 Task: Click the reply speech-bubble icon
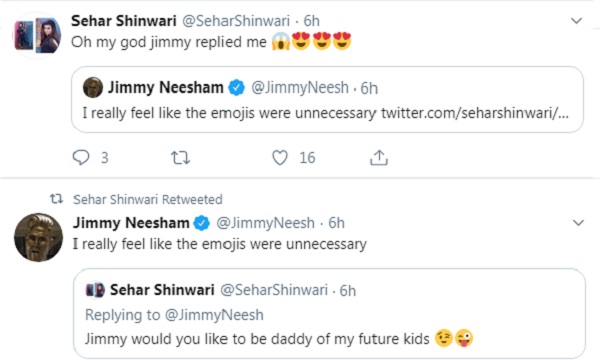point(81,158)
